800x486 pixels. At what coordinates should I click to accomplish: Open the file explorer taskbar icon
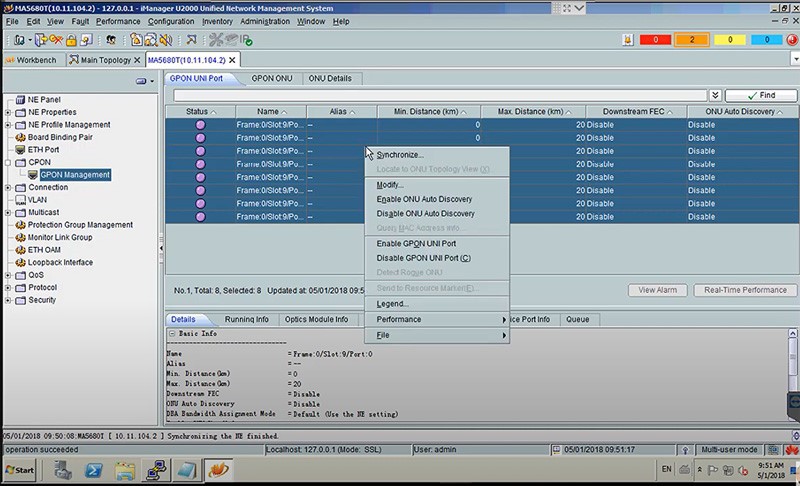pos(125,470)
